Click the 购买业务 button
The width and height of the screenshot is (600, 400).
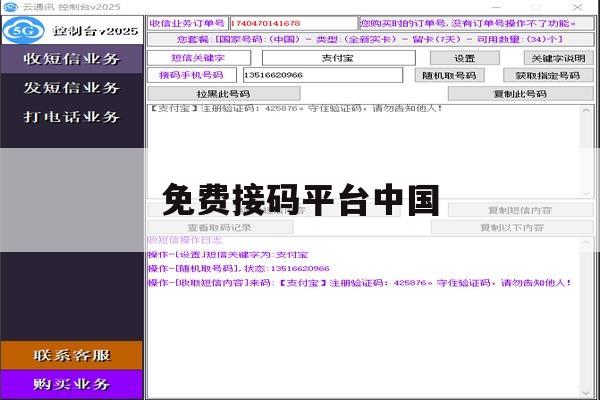(72, 384)
